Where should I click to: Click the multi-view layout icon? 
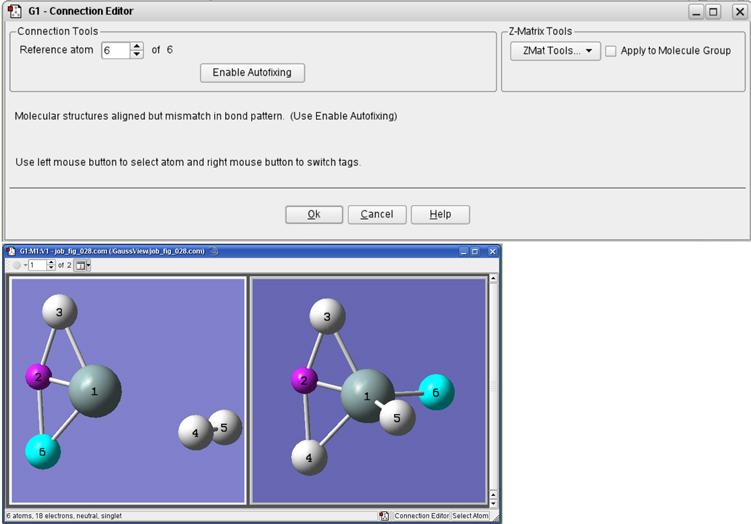click(x=79, y=265)
